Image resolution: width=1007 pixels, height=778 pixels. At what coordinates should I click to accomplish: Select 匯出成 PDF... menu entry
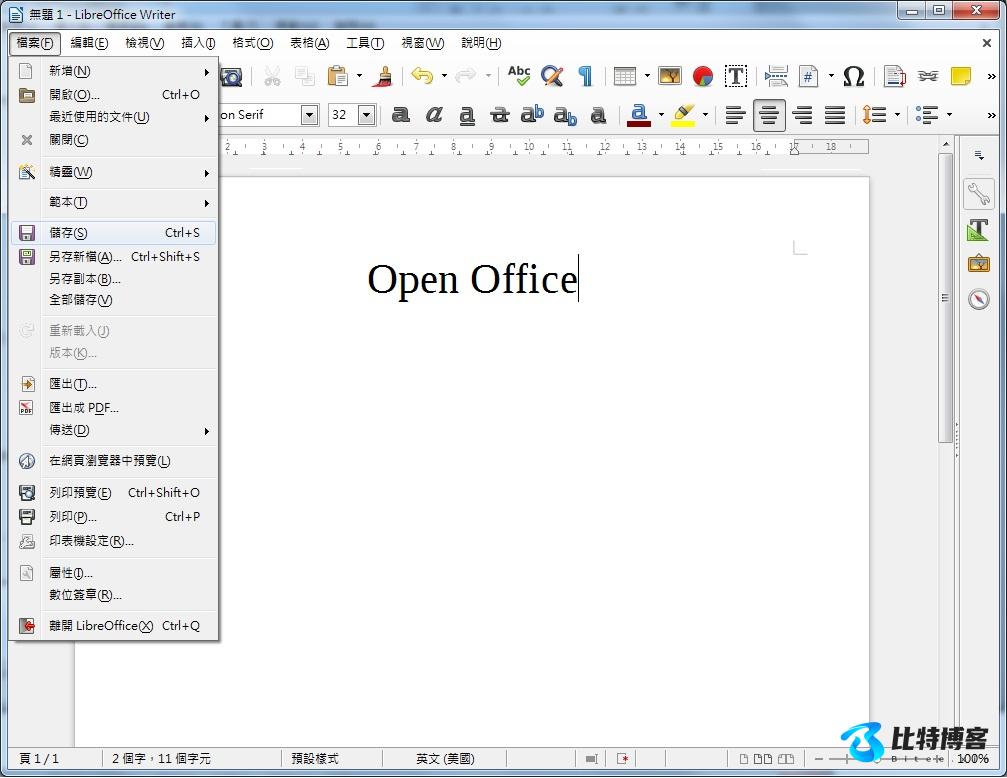[x=114, y=408]
